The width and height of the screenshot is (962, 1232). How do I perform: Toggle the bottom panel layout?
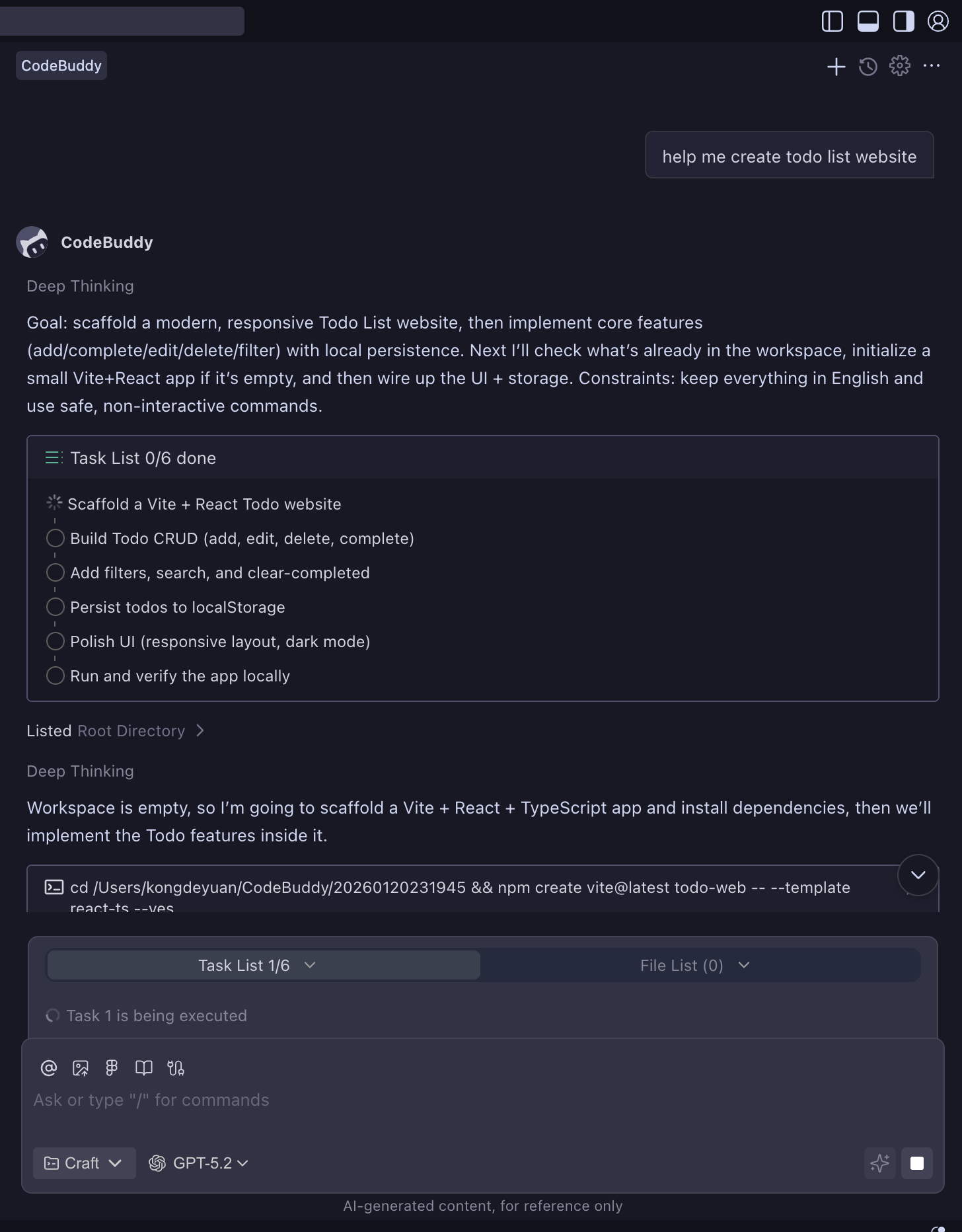point(868,21)
